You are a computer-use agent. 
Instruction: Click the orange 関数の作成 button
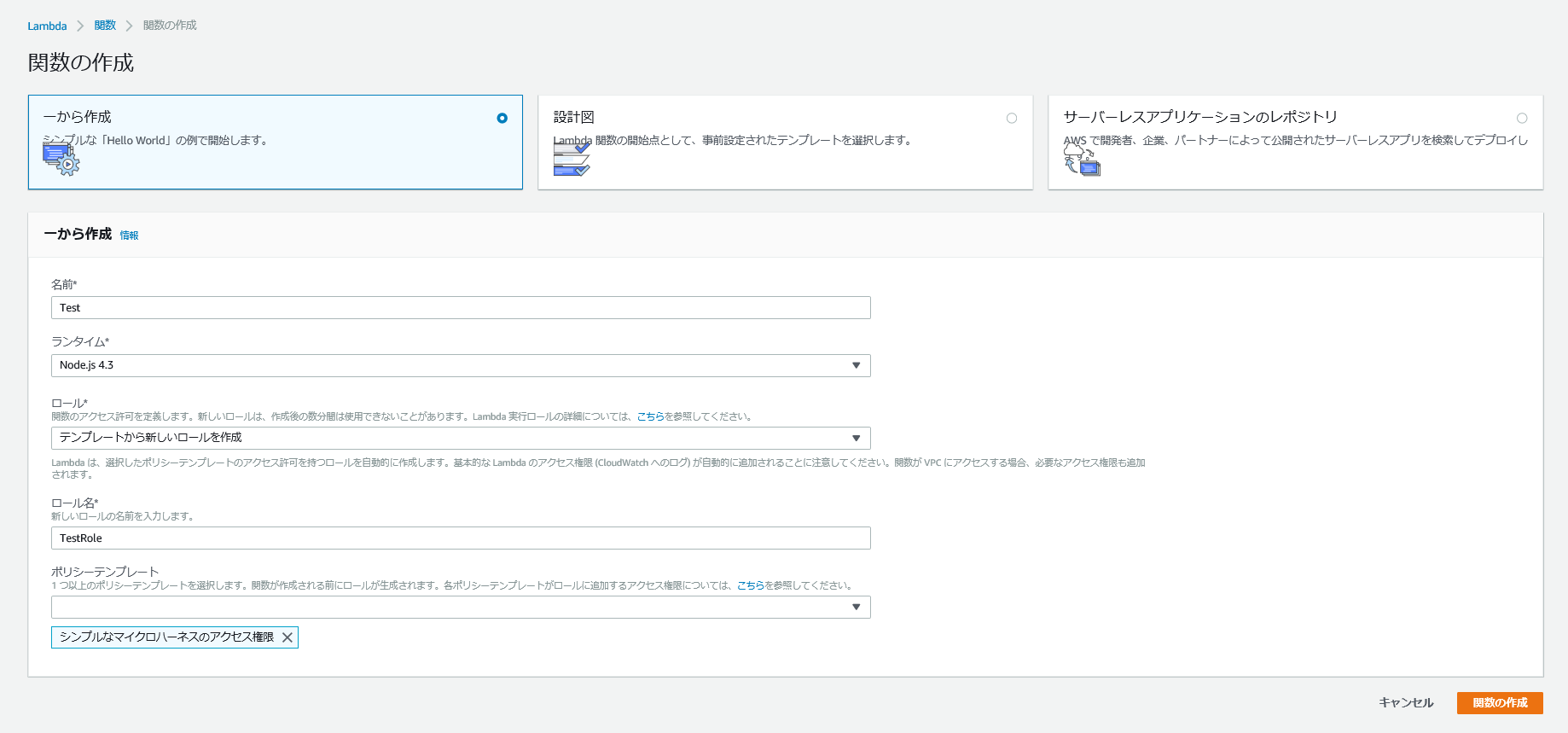[x=1500, y=702]
